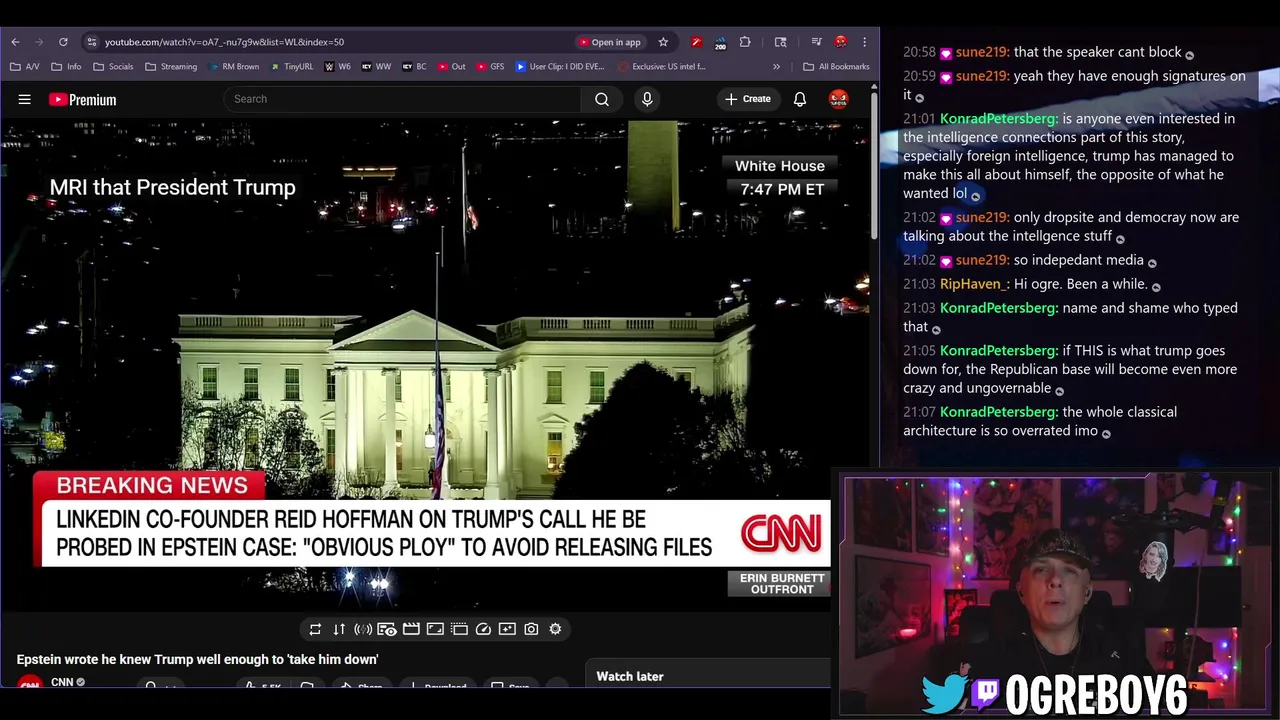The width and height of the screenshot is (1280, 720).
Task: Click the Watch later playlist header
Action: (x=630, y=676)
